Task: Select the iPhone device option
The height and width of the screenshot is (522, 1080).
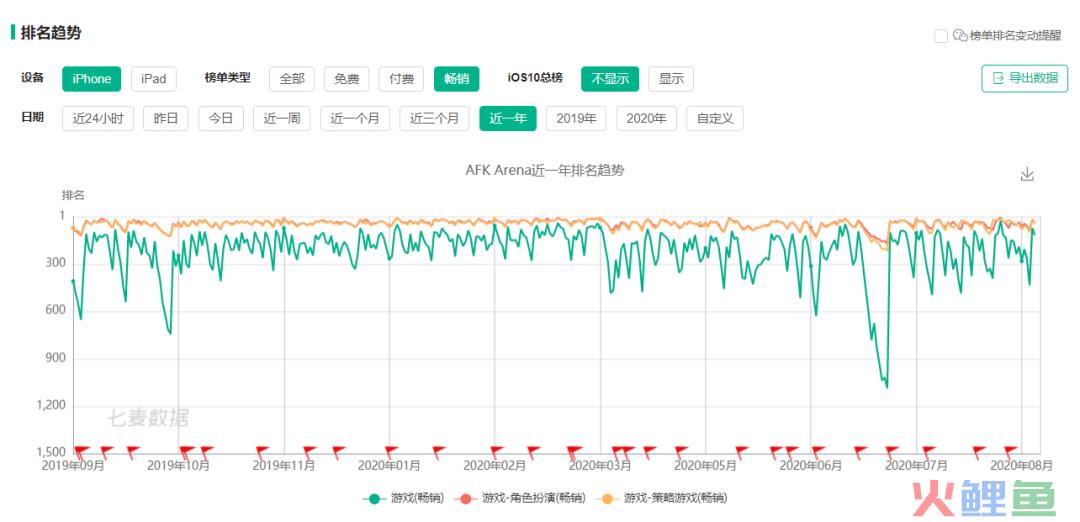Action: coord(92,79)
